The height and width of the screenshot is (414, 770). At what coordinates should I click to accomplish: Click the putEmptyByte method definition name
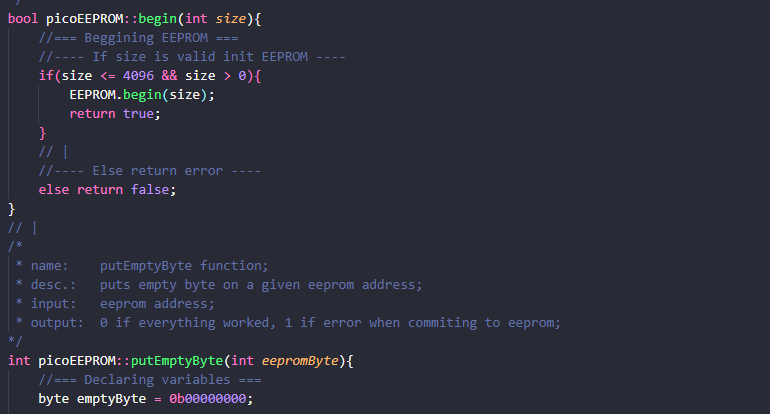coord(177,361)
